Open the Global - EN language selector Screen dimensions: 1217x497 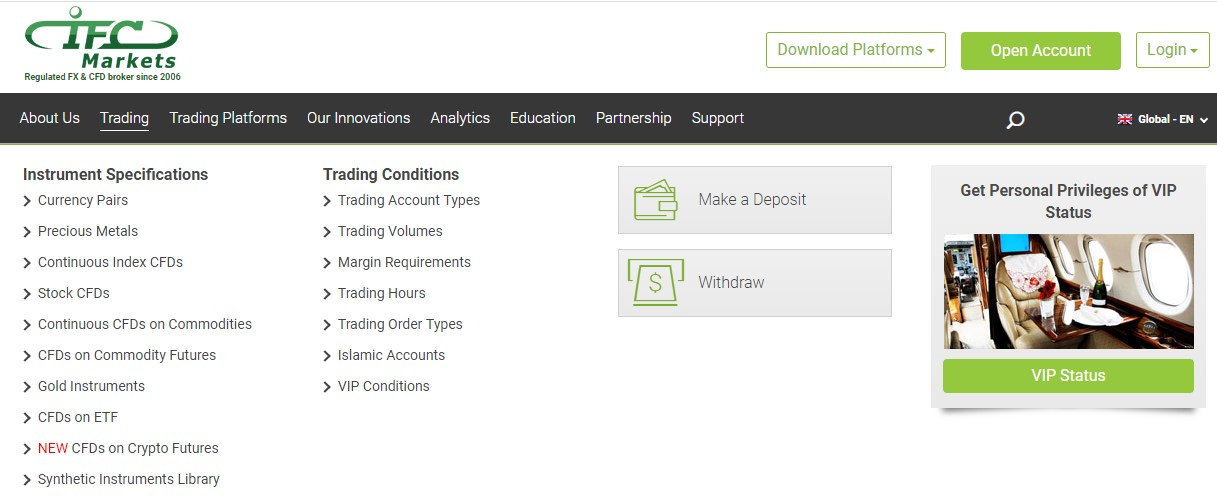(x=1163, y=119)
